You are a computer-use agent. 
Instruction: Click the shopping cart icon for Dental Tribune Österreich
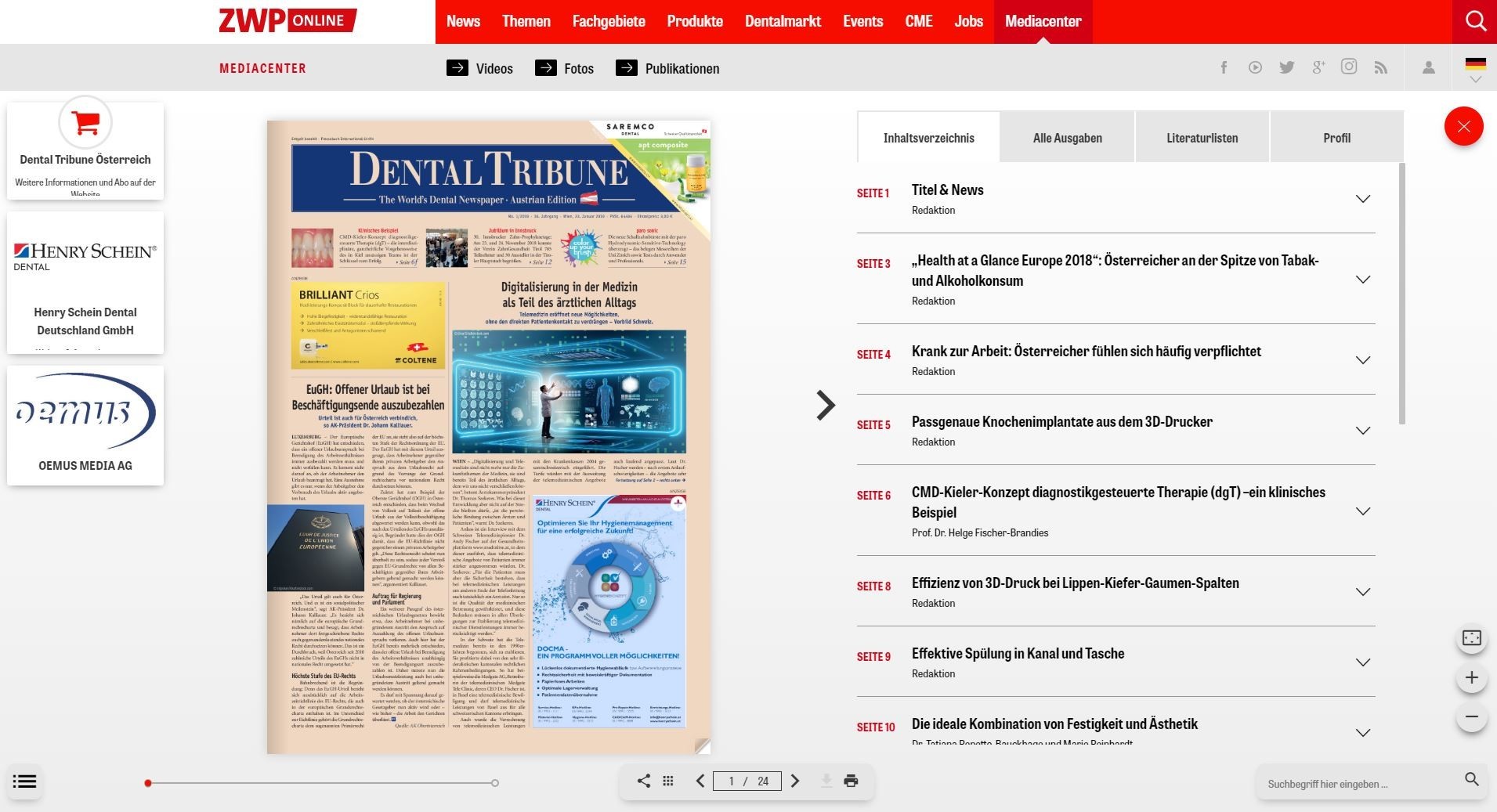(x=85, y=122)
